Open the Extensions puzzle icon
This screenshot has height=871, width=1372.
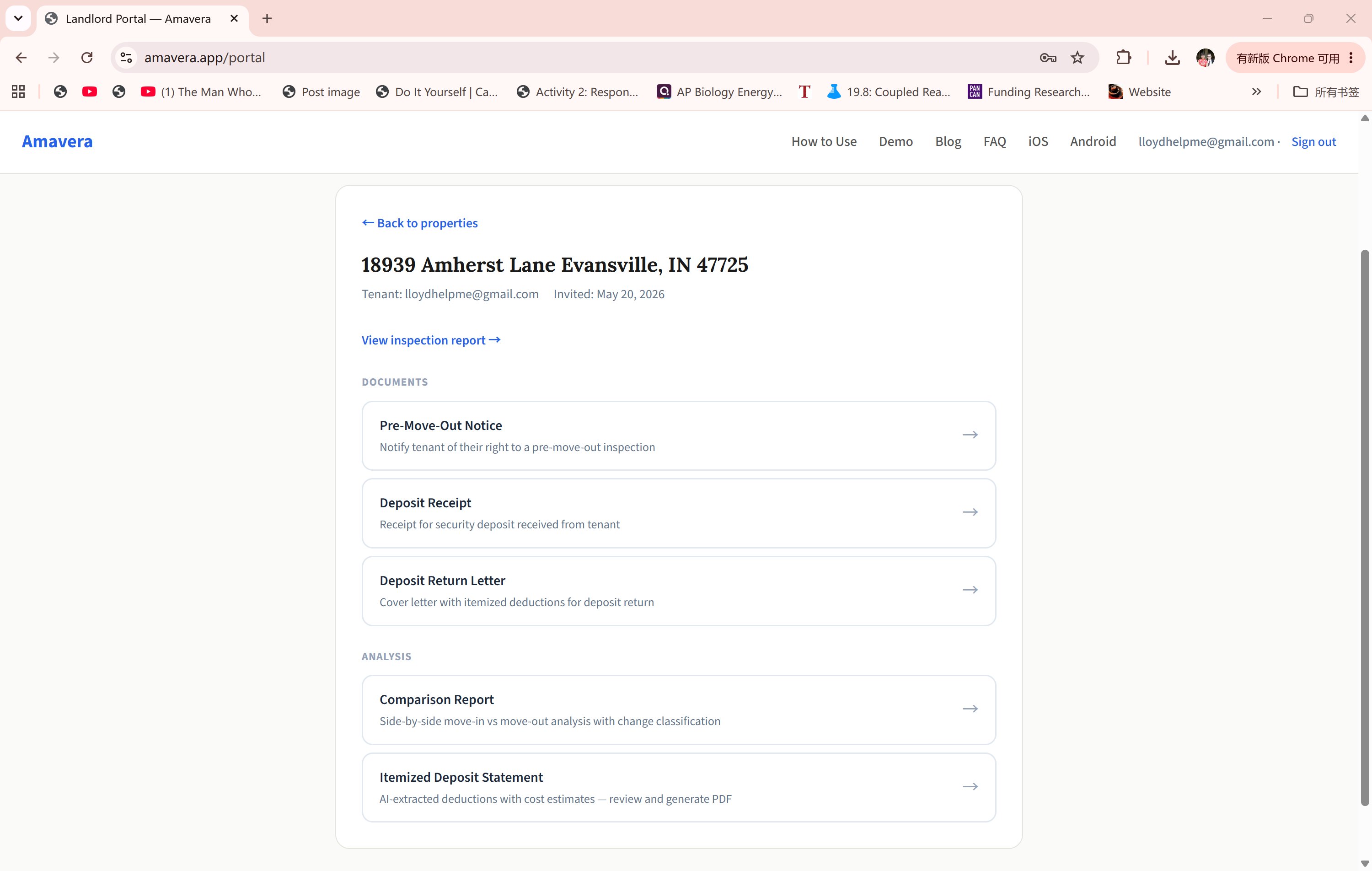tap(1124, 58)
